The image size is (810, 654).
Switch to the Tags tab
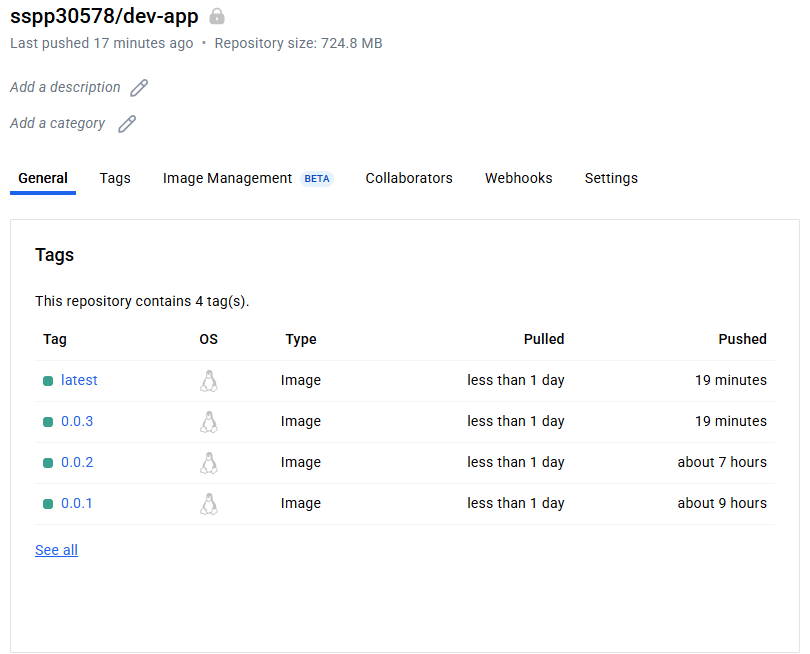click(115, 178)
